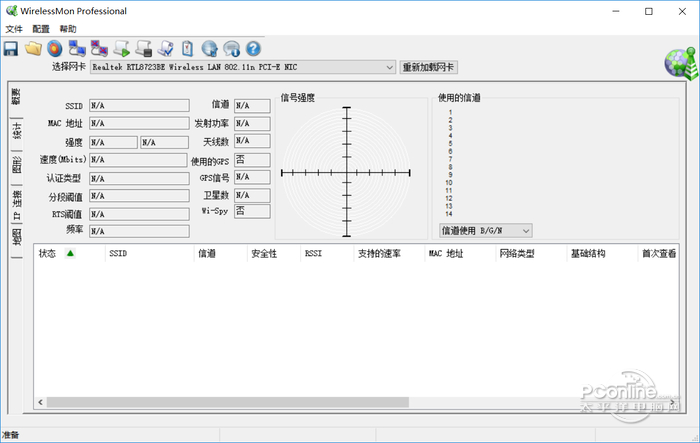Switch to the IP 连接 side tab
The image size is (700, 443).
[x=16, y=205]
